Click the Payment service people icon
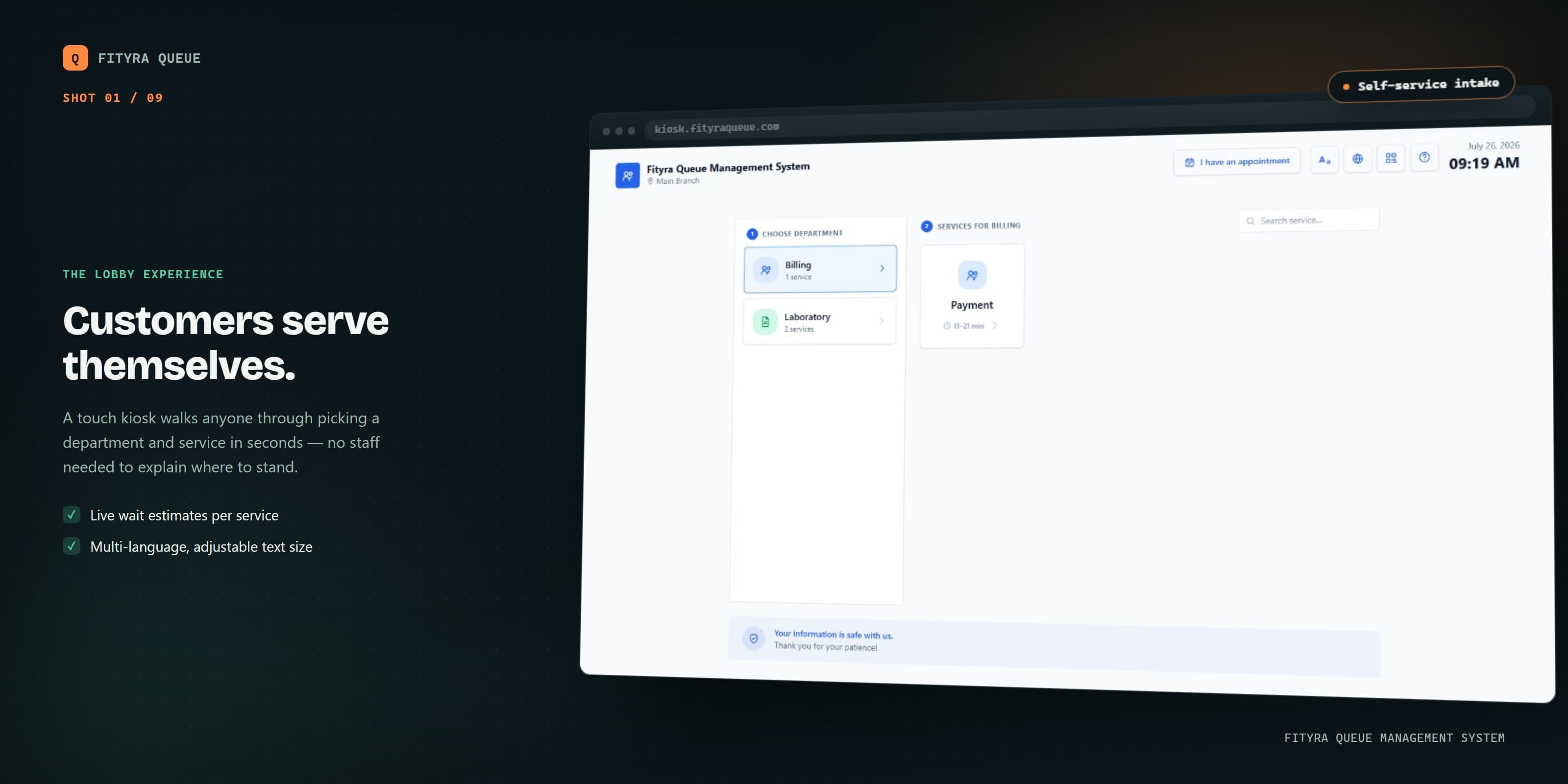 tap(972, 275)
